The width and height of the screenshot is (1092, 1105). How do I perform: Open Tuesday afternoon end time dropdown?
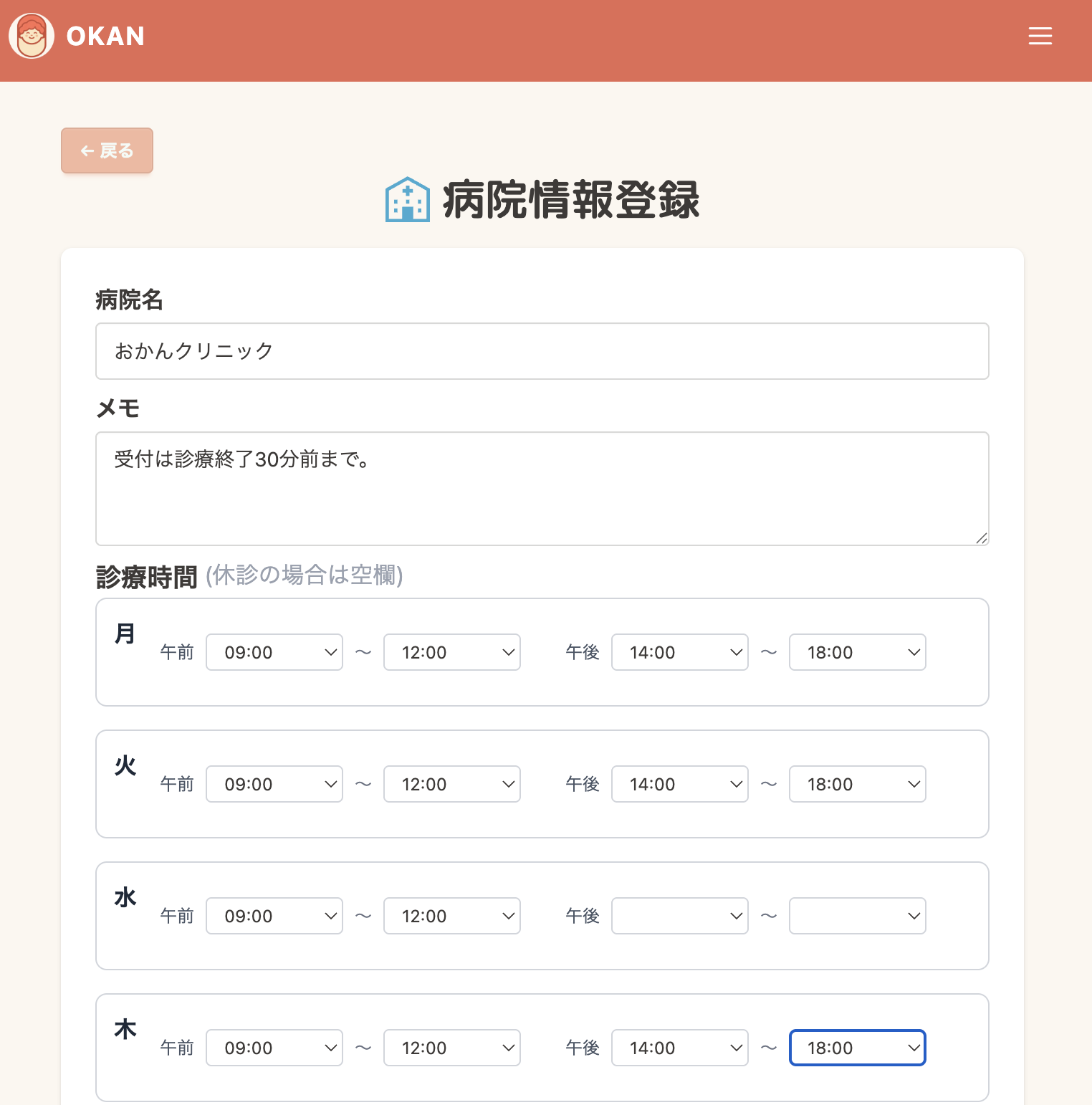tap(857, 784)
